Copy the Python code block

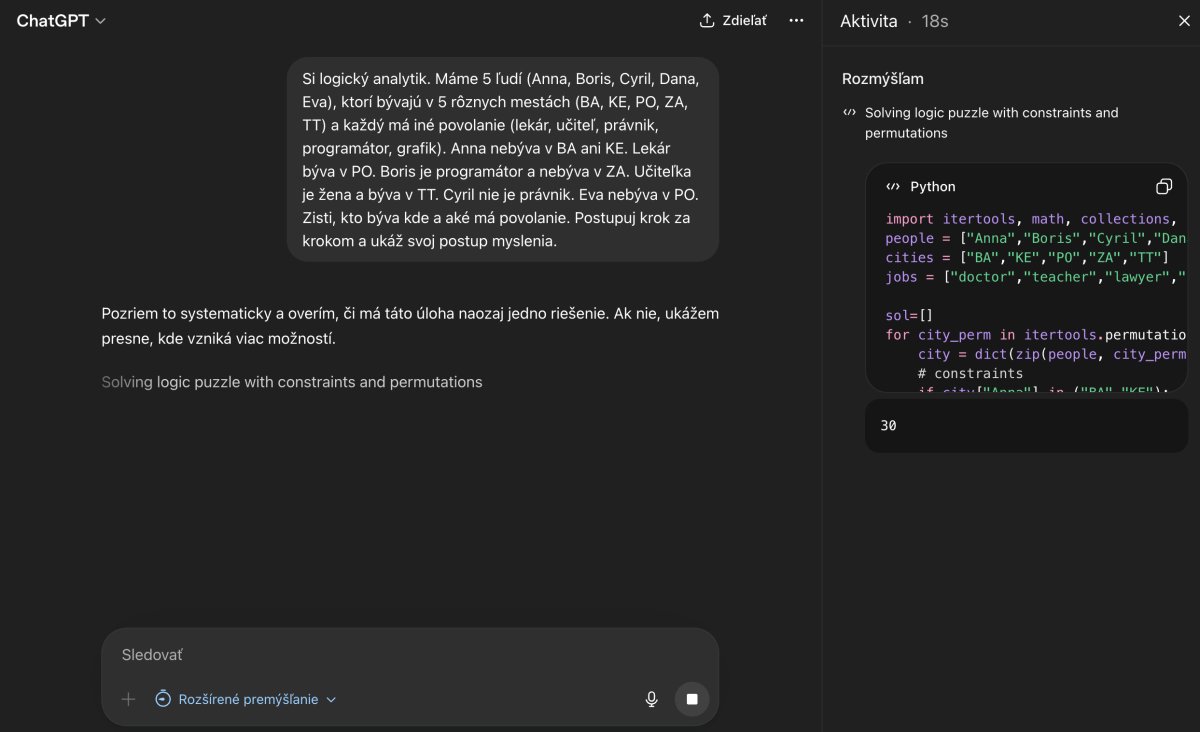coord(1163,187)
